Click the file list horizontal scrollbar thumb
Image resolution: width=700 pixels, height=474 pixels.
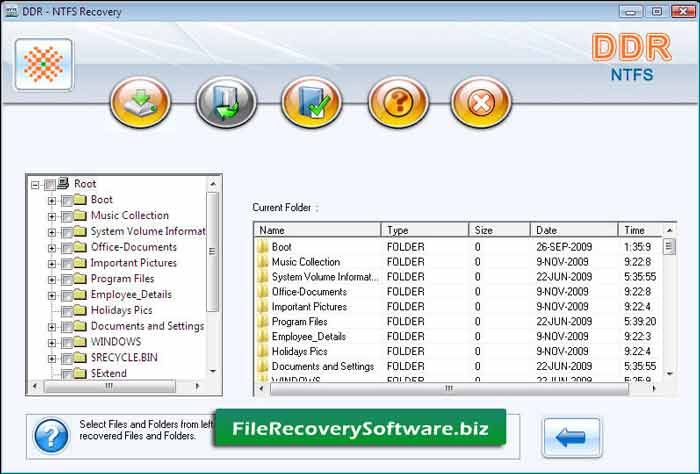point(449,389)
